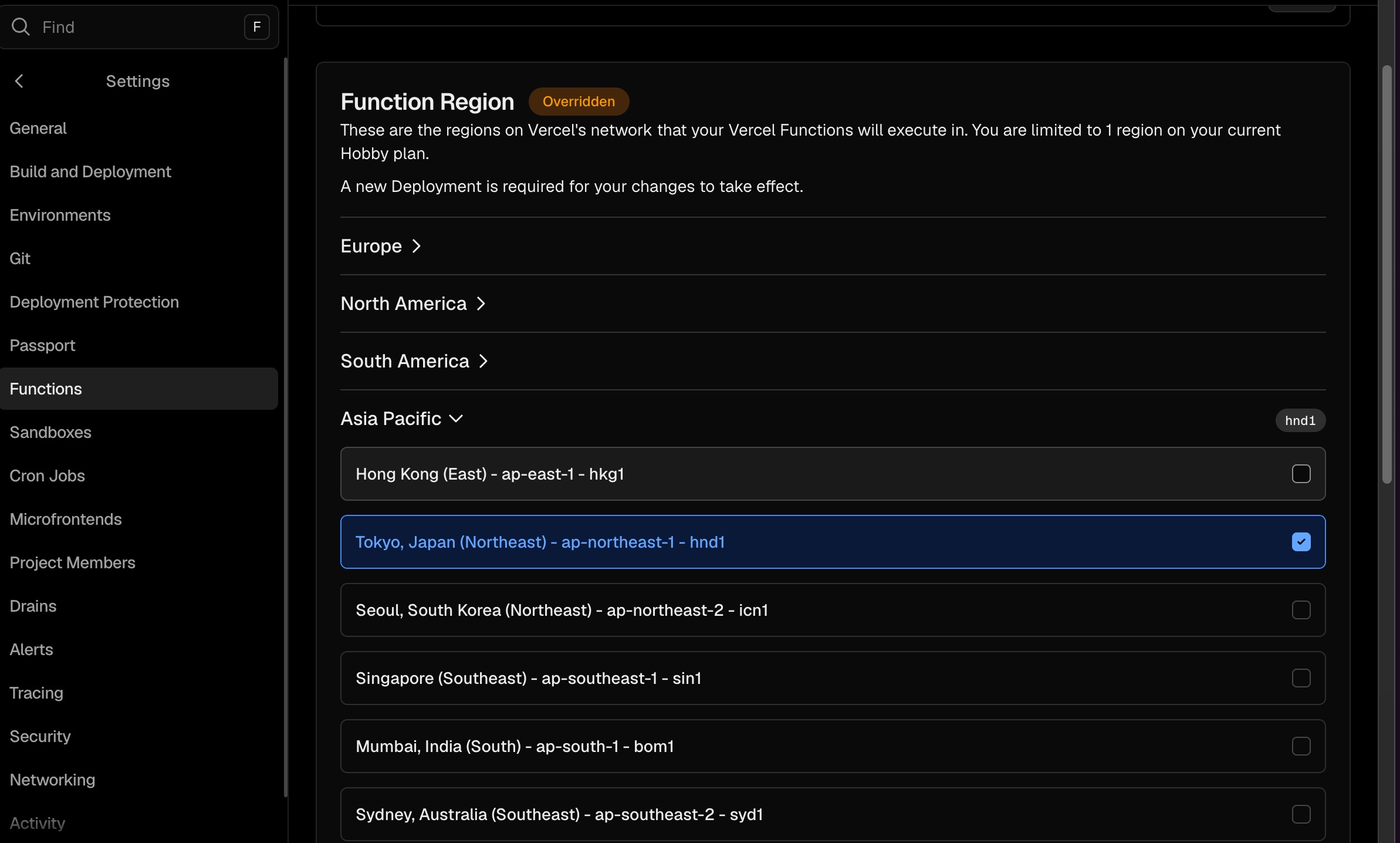Collapse the Asia Pacific regions section
Screen dimensions: 1400x843
click(x=403, y=419)
